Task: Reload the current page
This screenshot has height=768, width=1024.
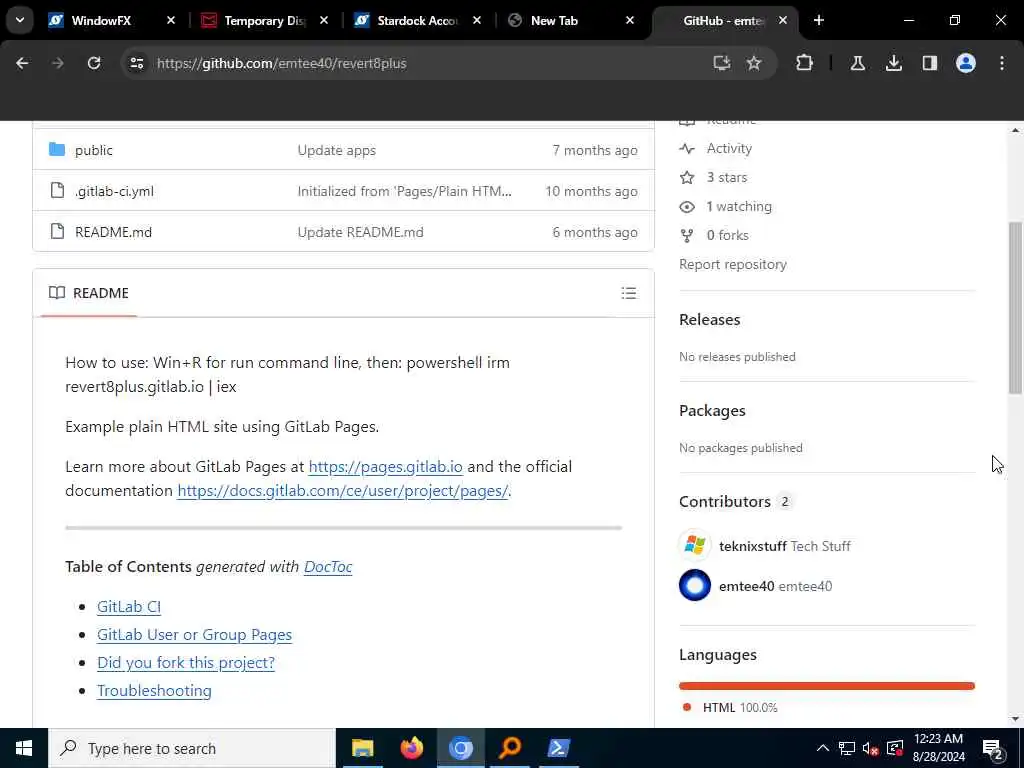Action: tap(94, 63)
